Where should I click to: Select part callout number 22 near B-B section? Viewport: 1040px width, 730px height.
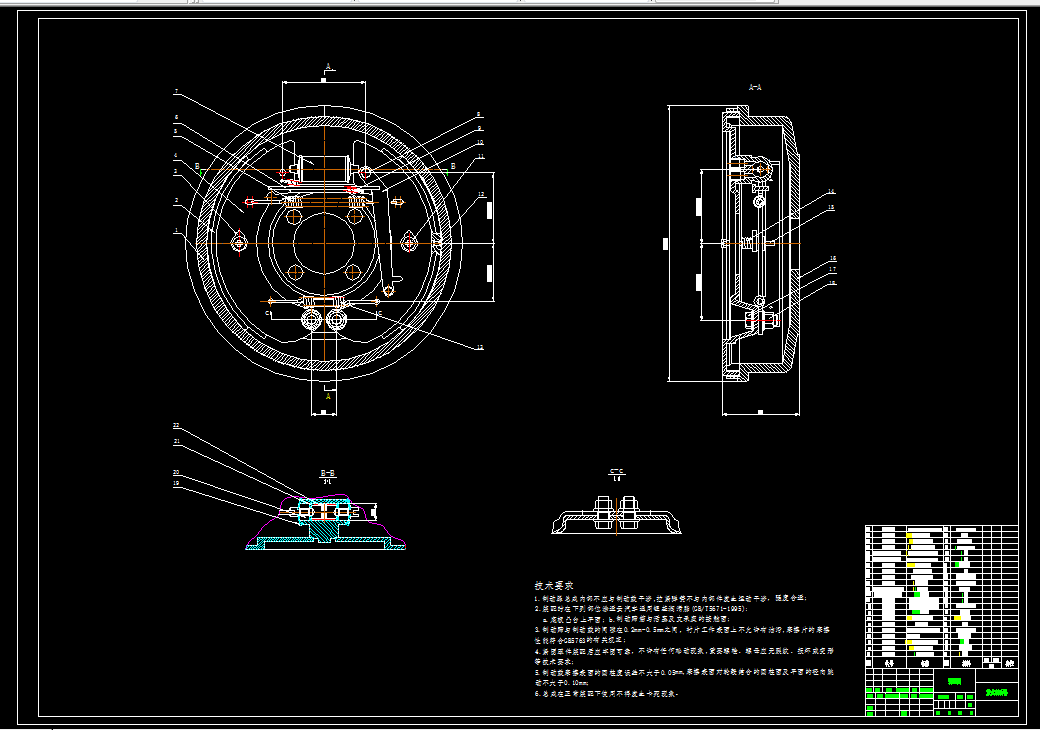176,425
